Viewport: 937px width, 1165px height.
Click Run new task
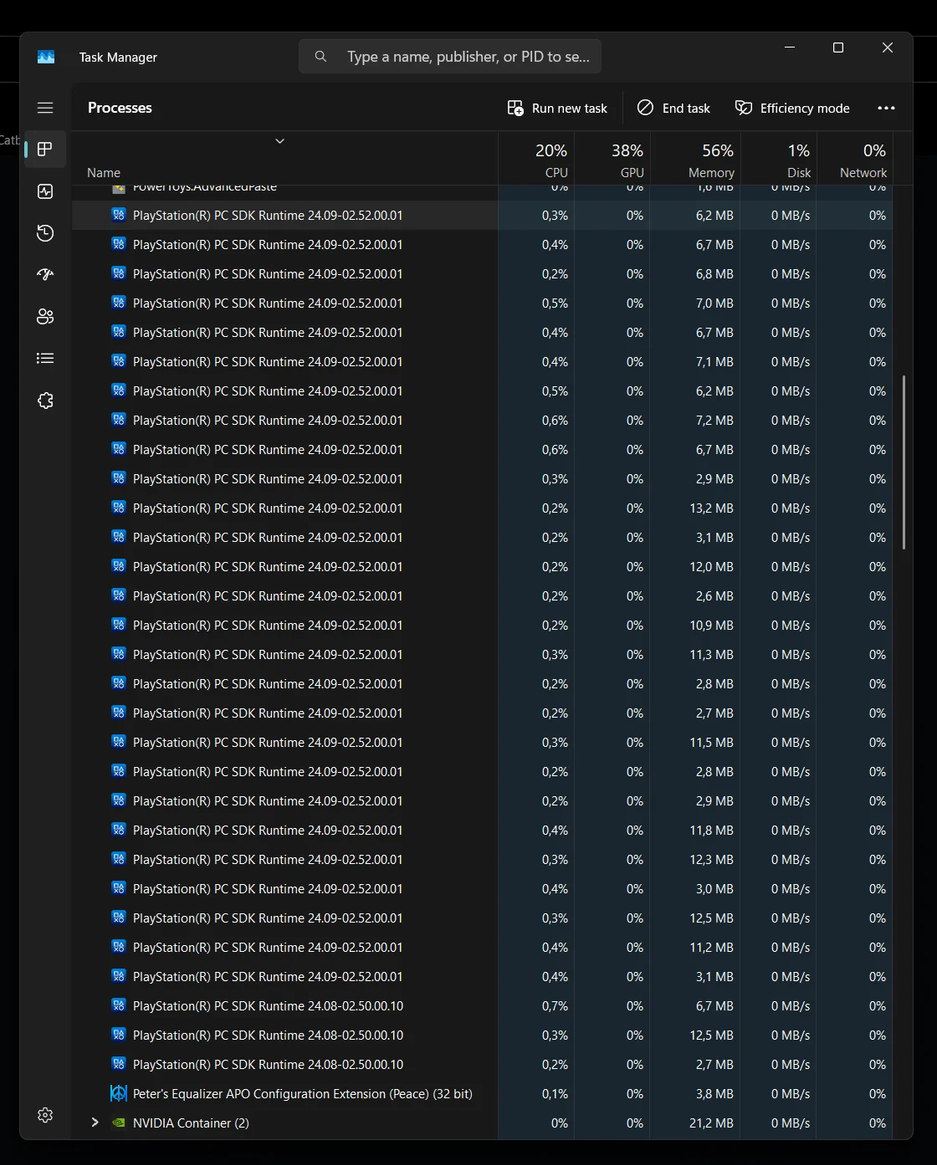pos(557,108)
